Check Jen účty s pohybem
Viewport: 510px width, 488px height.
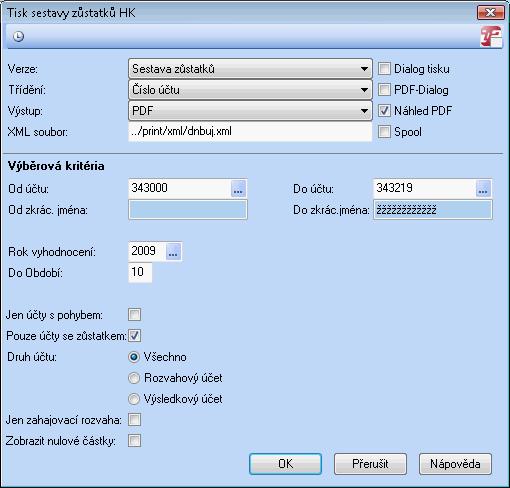(134, 314)
